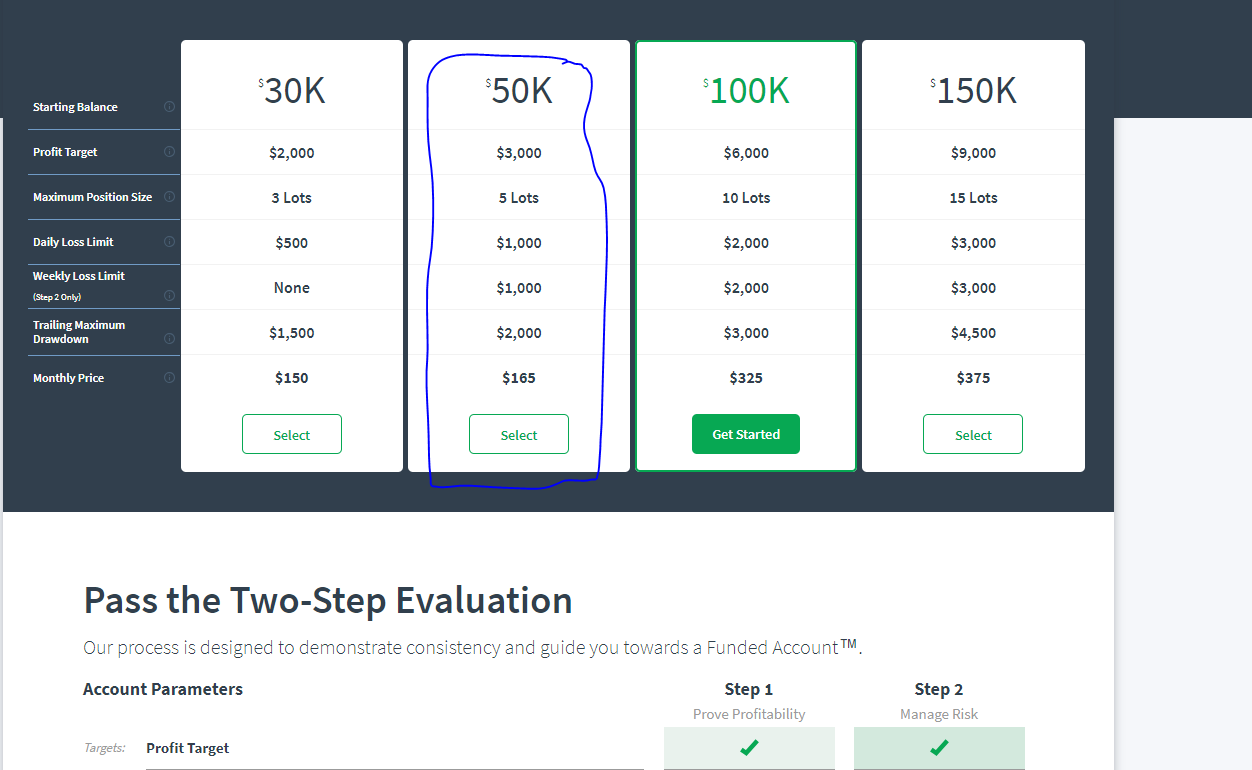The width and height of the screenshot is (1252, 770).
Task: Click the $50K plan heading
Action: 519,90
